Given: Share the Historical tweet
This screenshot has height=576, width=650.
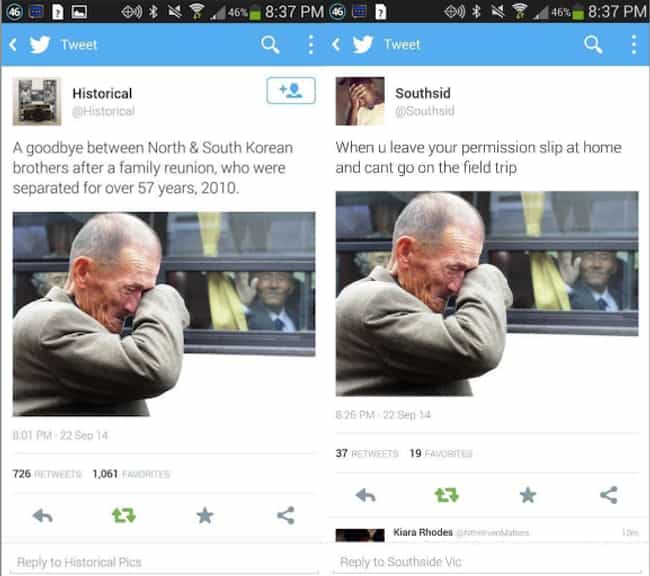Looking at the screenshot, I should (286, 515).
